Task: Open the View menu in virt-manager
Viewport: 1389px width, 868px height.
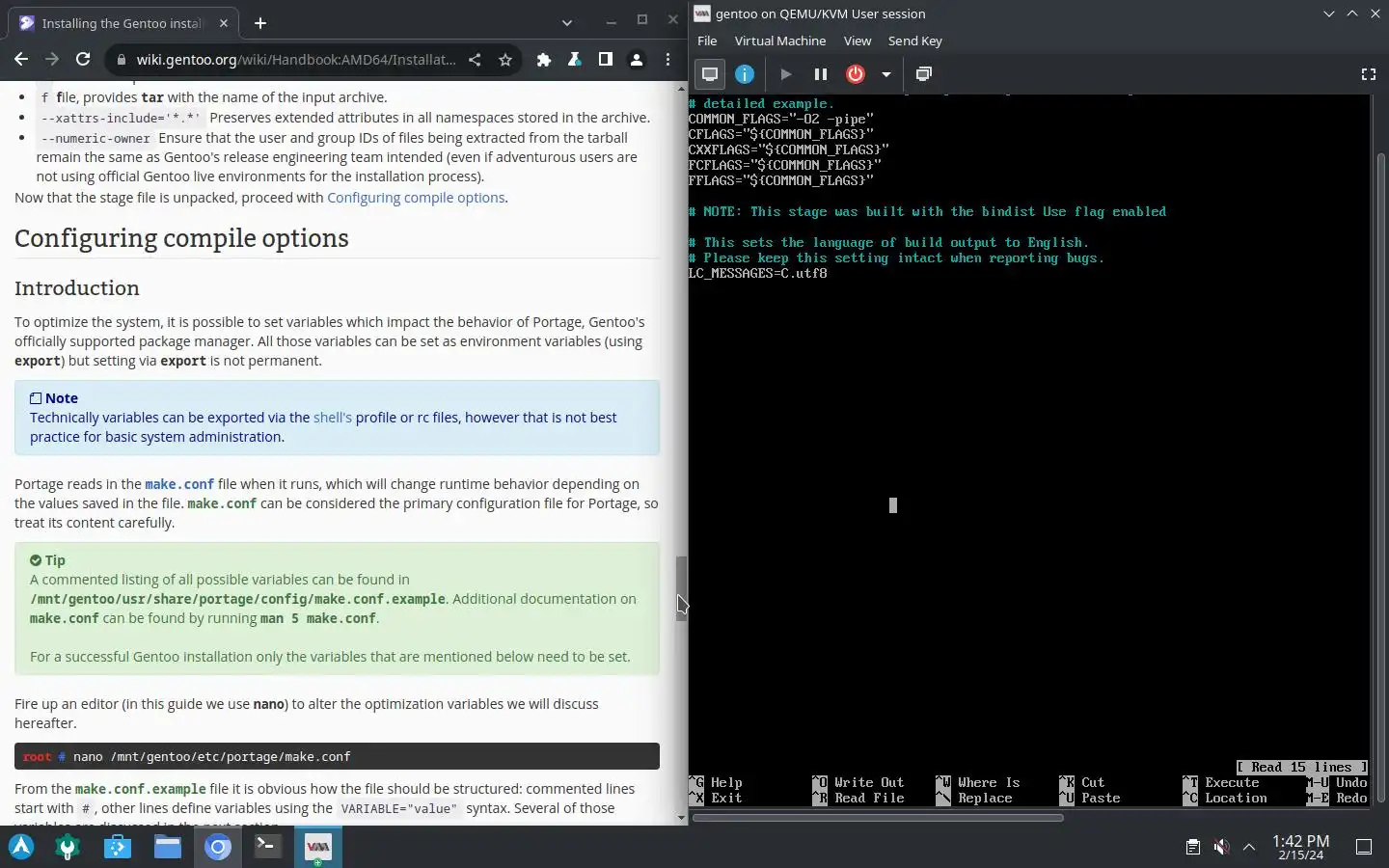Action: [x=857, y=41]
